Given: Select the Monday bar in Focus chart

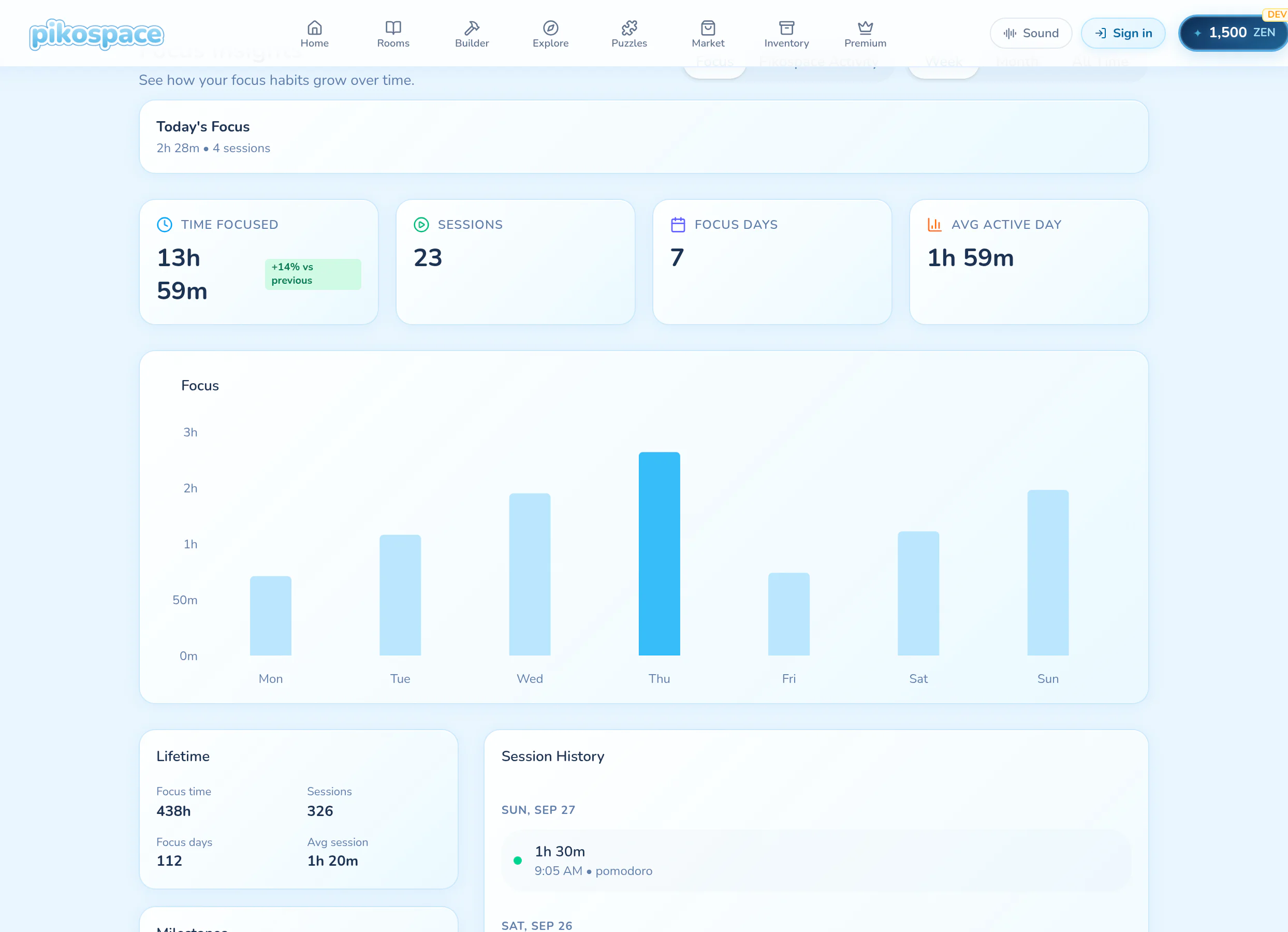Looking at the screenshot, I should (270, 616).
